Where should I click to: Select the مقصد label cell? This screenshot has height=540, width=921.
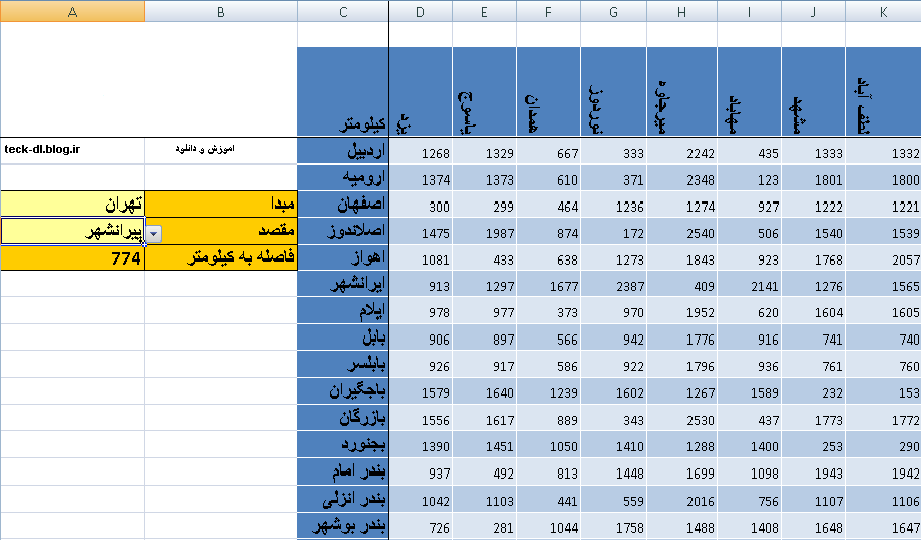point(220,232)
